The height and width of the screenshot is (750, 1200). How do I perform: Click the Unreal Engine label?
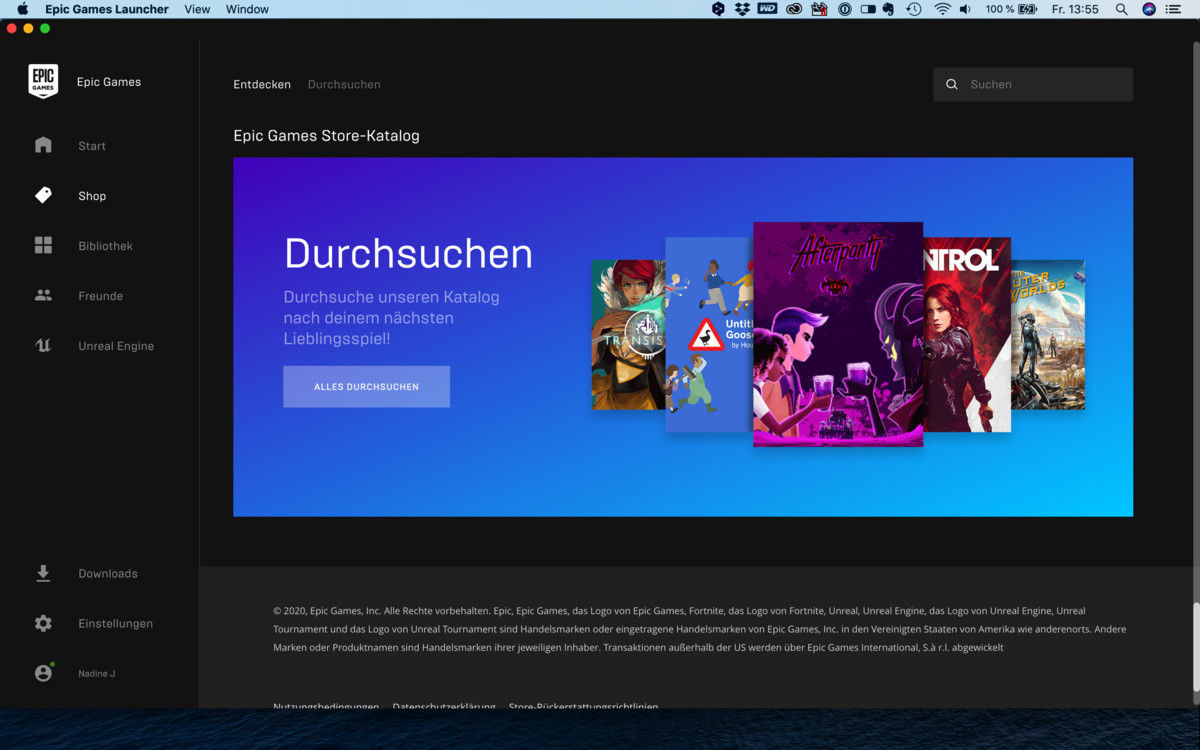116,346
